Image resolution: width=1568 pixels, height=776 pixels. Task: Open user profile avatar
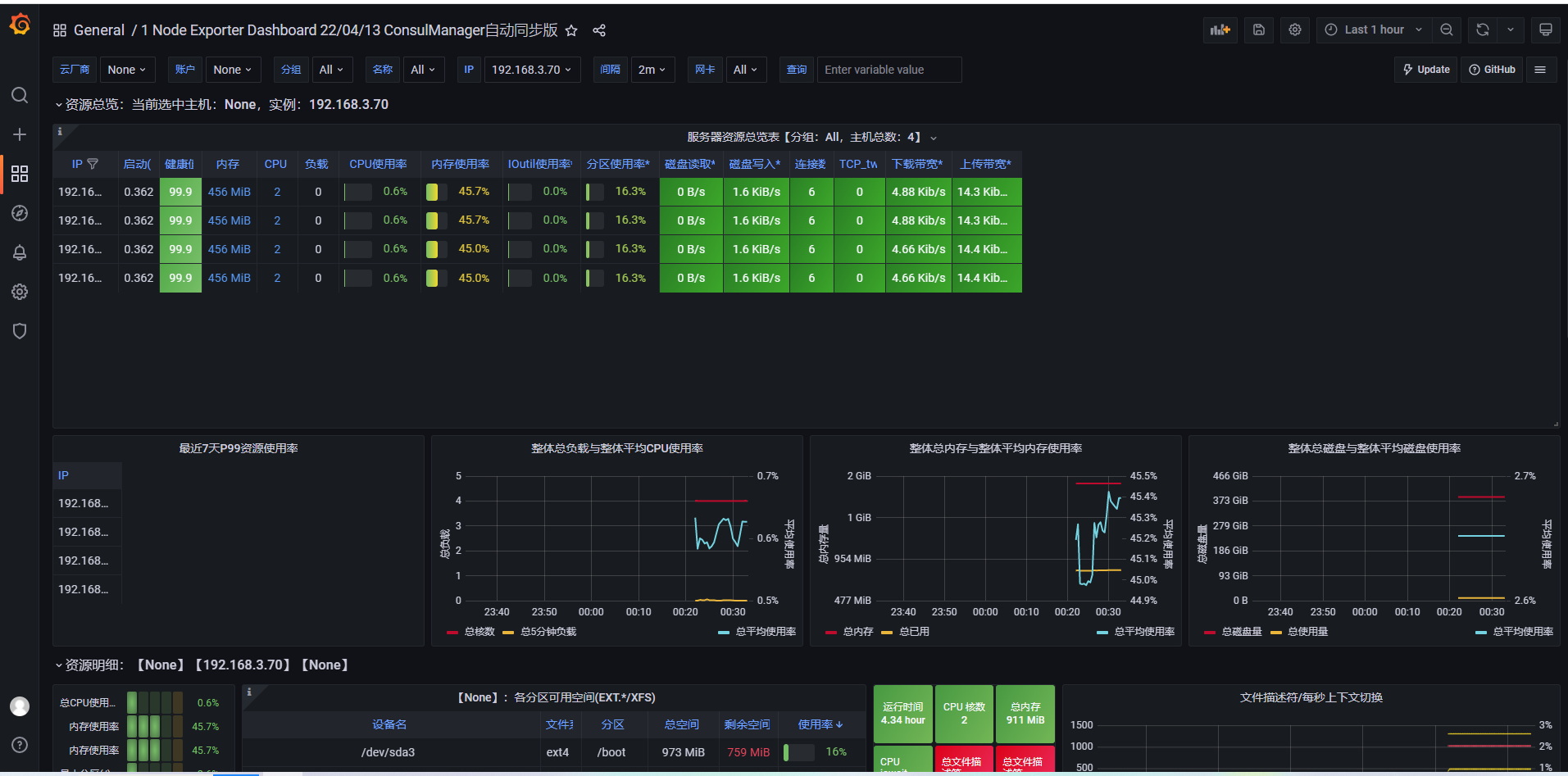[20, 706]
